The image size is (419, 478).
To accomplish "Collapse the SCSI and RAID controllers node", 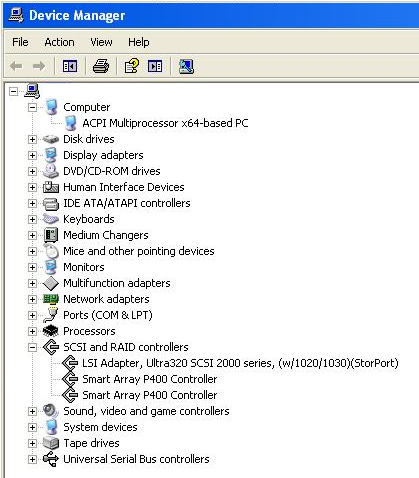I will [32, 347].
